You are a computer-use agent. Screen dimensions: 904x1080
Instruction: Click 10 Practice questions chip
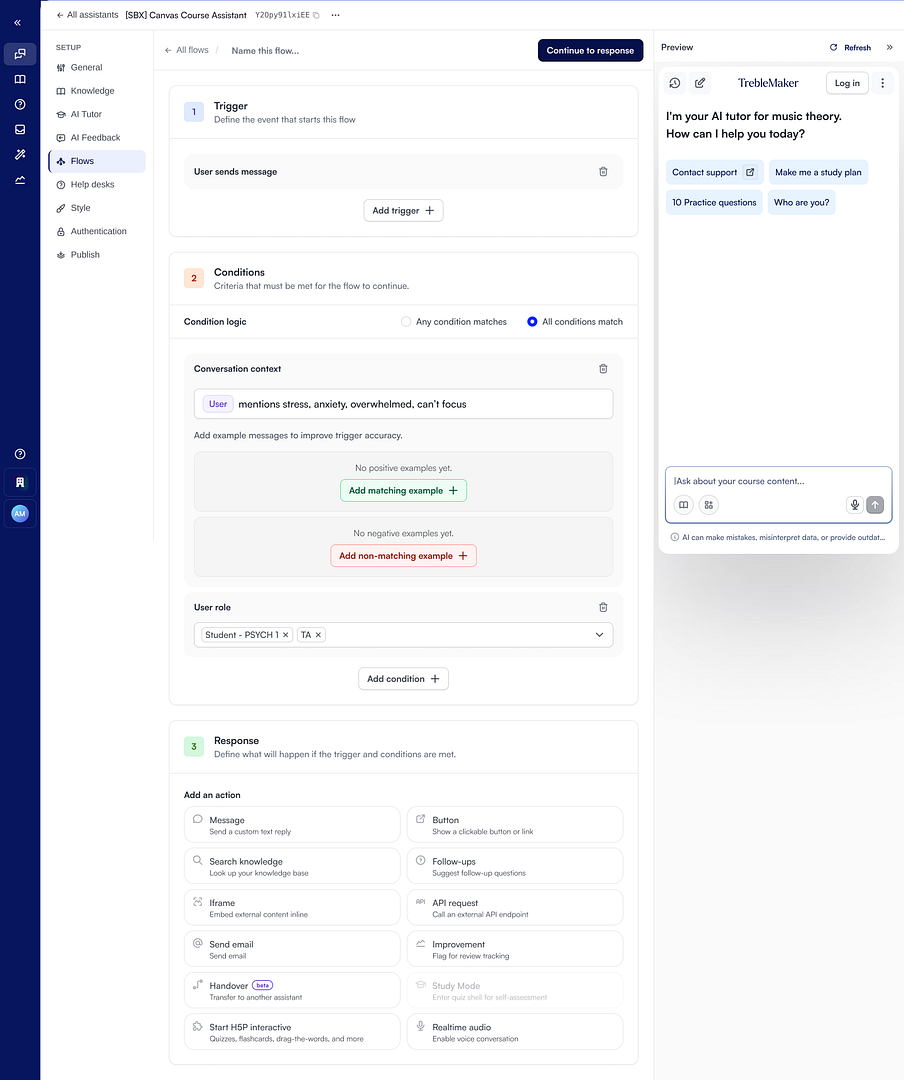click(x=714, y=202)
